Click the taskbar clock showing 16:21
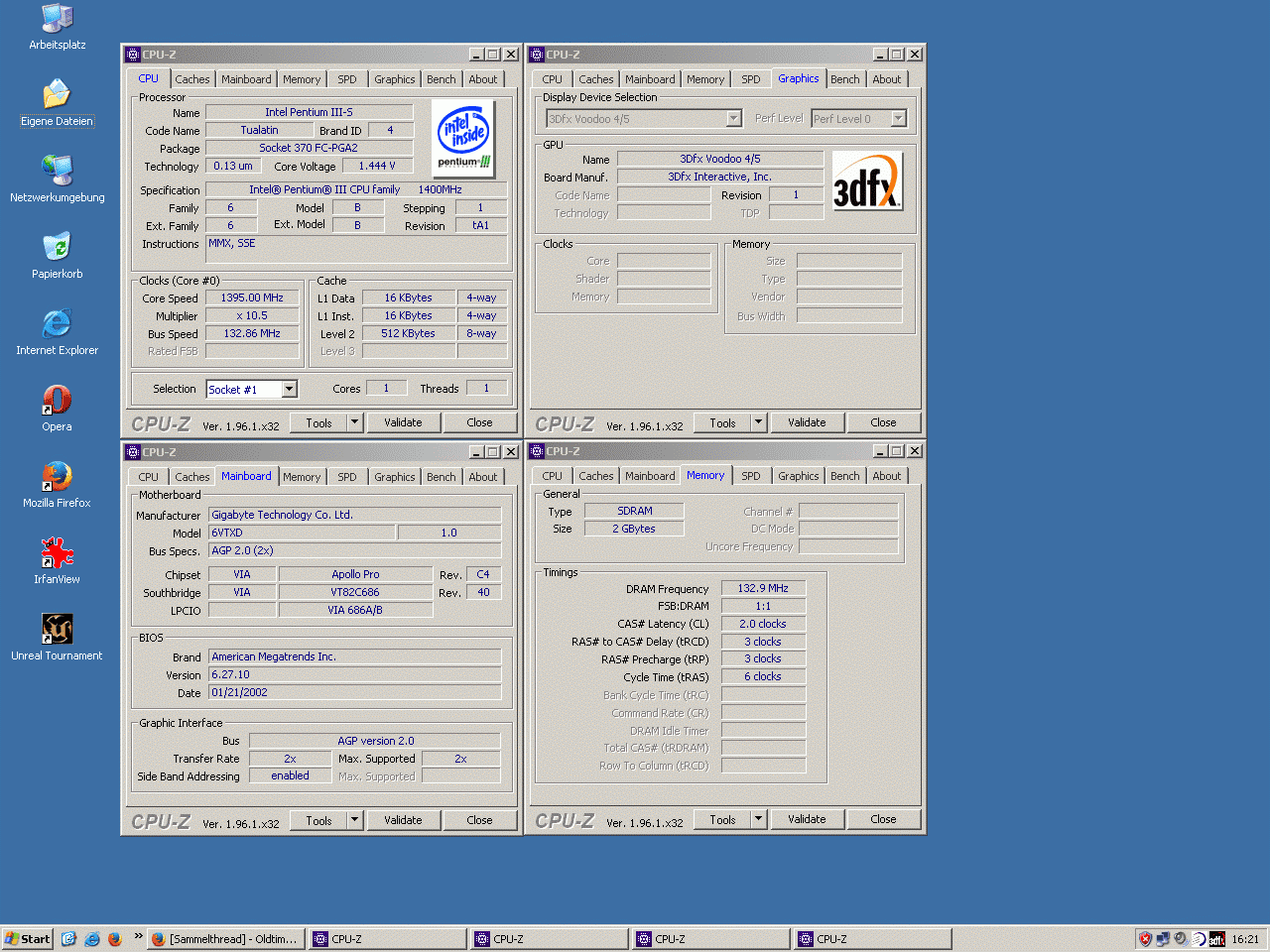 pyautogui.click(x=1245, y=939)
